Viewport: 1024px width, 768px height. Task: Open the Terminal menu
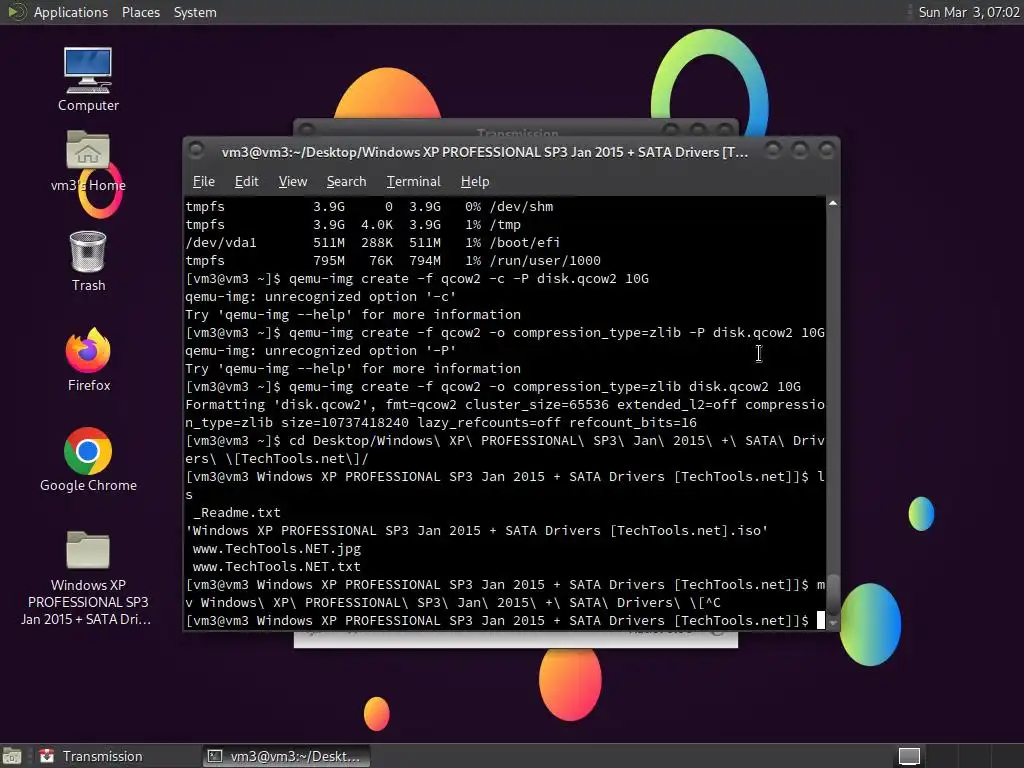tap(413, 182)
